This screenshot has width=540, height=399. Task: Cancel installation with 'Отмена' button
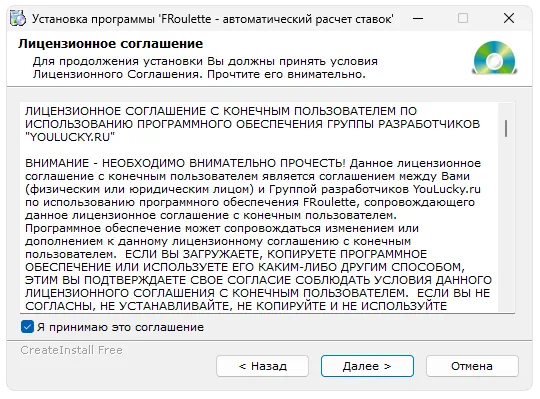point(472,366)
